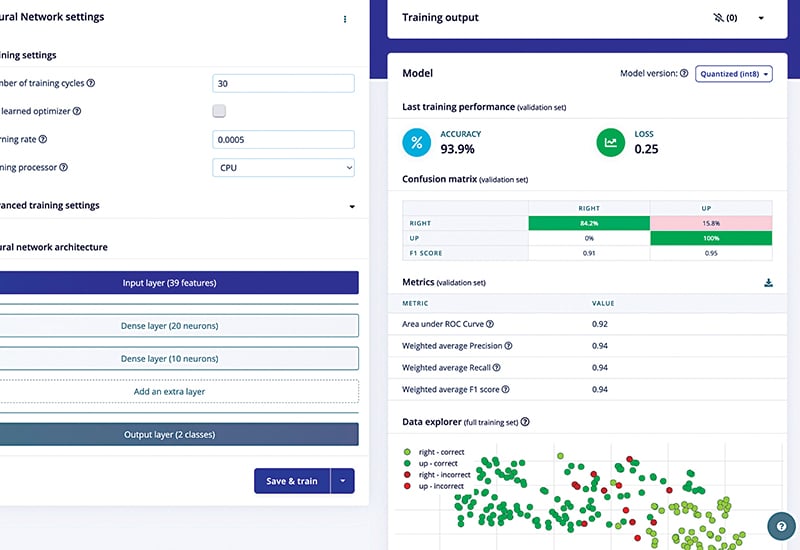Download metrics using the download icon
Screen dimensions: 800x550
[768, 283]
